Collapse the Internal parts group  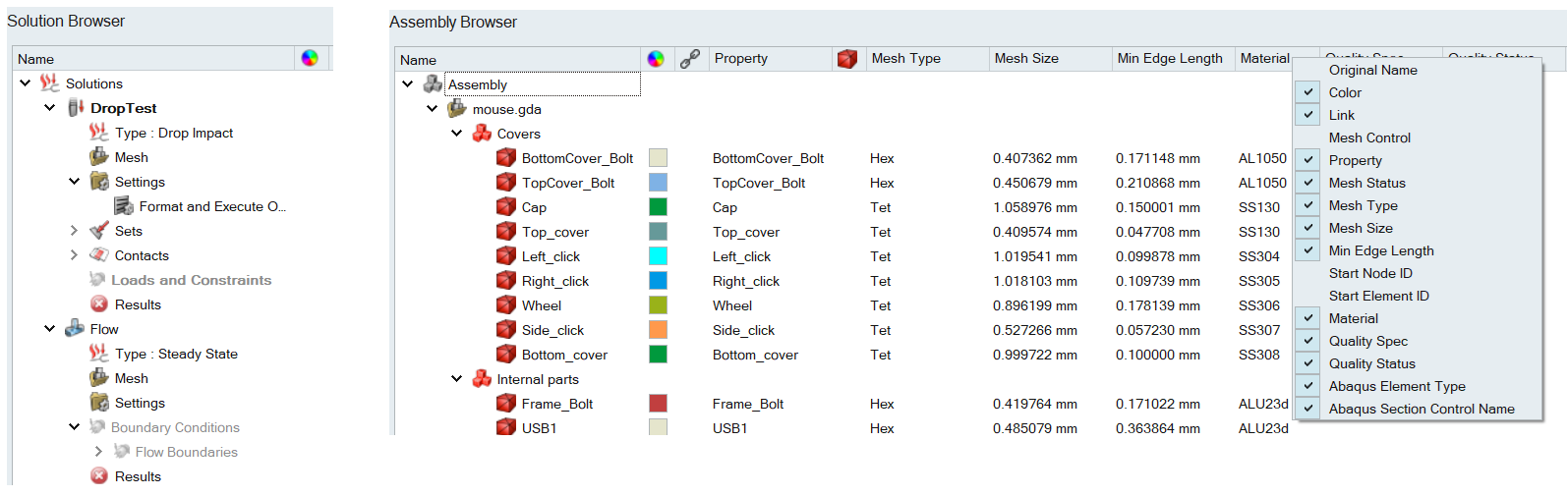[x=456, y=379]
